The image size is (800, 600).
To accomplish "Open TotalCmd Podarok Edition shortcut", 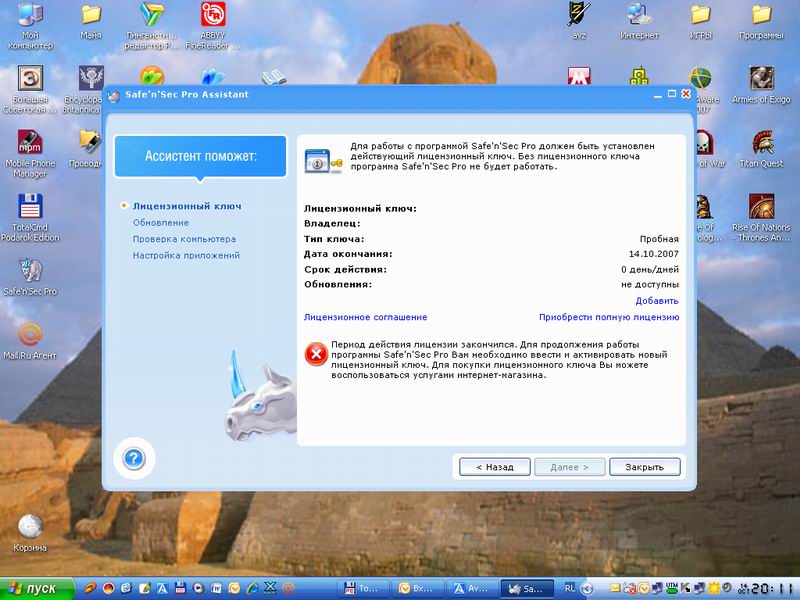I will click(31, 218).
